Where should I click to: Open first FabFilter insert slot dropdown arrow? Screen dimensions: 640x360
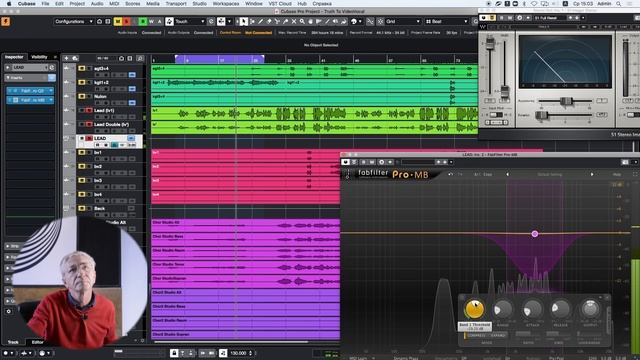[51, 91]
